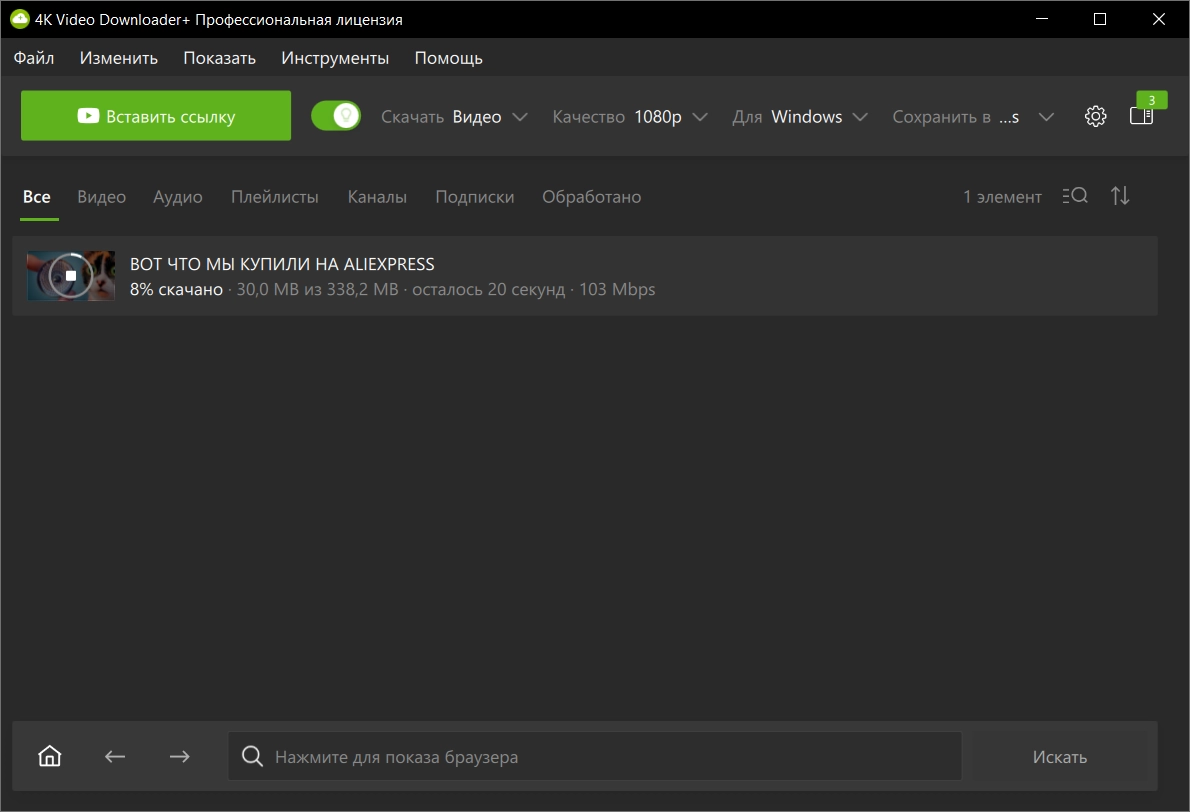This screenshot has height=812, width=1190.
Task: Switch to the Обработано tab
Action: (x=591, y=197)
